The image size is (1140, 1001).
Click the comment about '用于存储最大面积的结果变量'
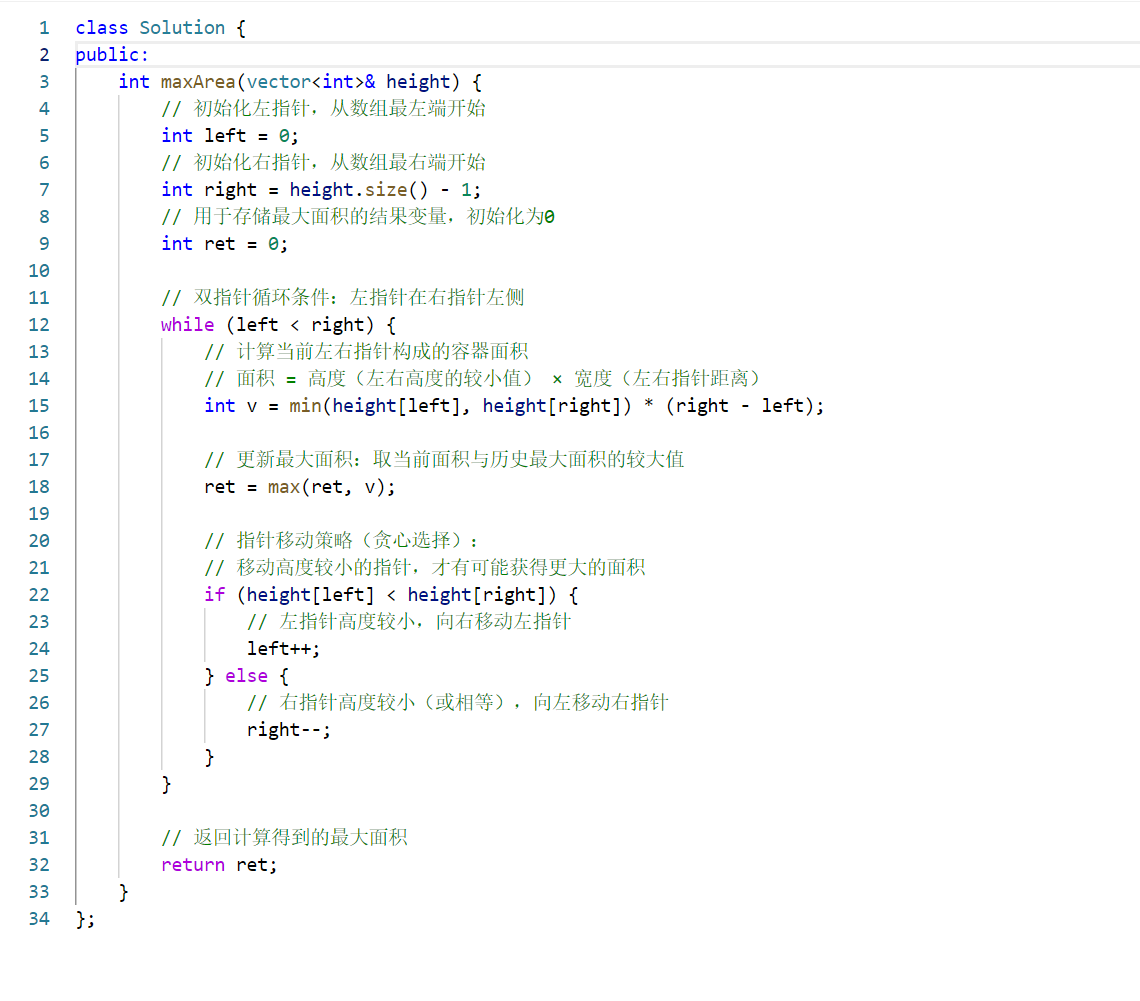[x=358, y=217]
